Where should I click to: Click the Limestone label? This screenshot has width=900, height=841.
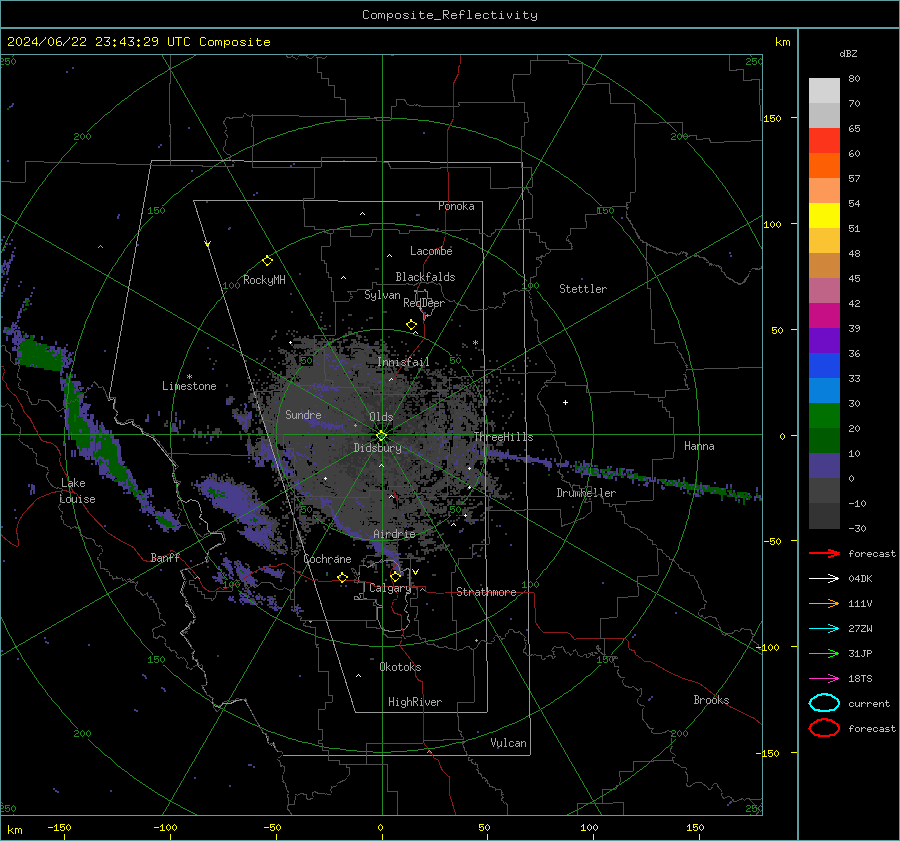189,386
